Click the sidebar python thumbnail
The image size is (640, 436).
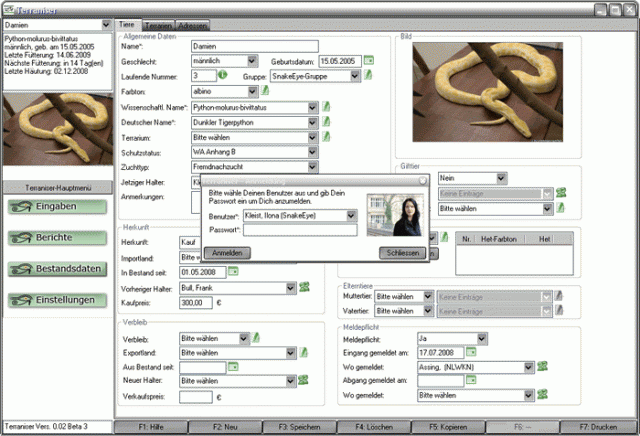point(58,129)
